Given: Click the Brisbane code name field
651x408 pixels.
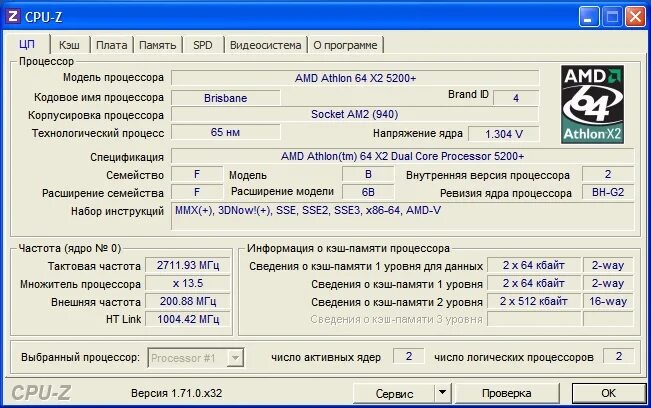Looking at the screenshot, I should pos(225,98).
